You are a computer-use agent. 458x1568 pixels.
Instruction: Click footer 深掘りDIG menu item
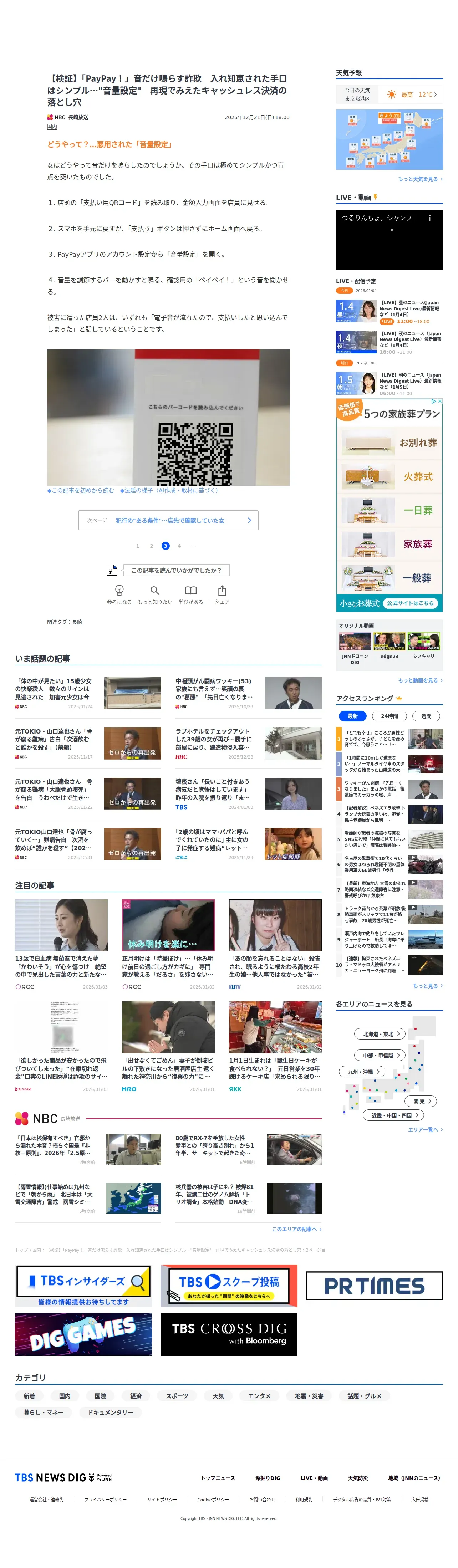coord(268,1478)
